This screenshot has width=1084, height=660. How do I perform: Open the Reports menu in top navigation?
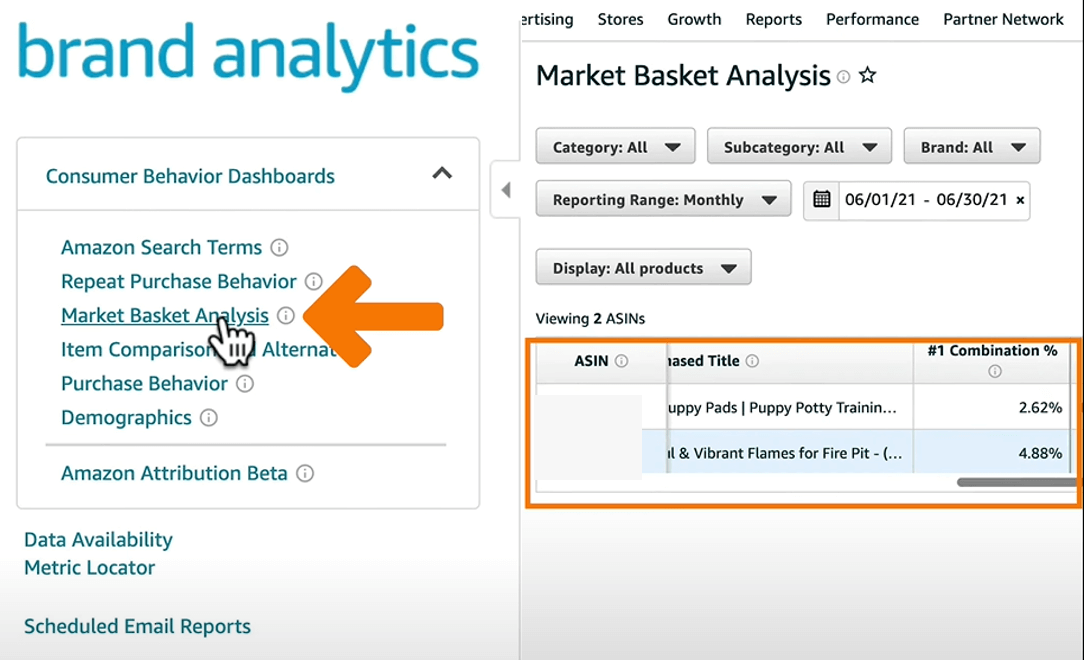pos(773,19)
